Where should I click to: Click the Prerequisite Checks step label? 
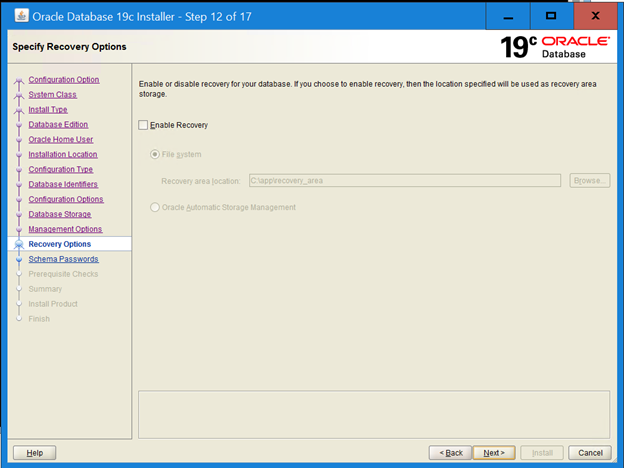63,274
